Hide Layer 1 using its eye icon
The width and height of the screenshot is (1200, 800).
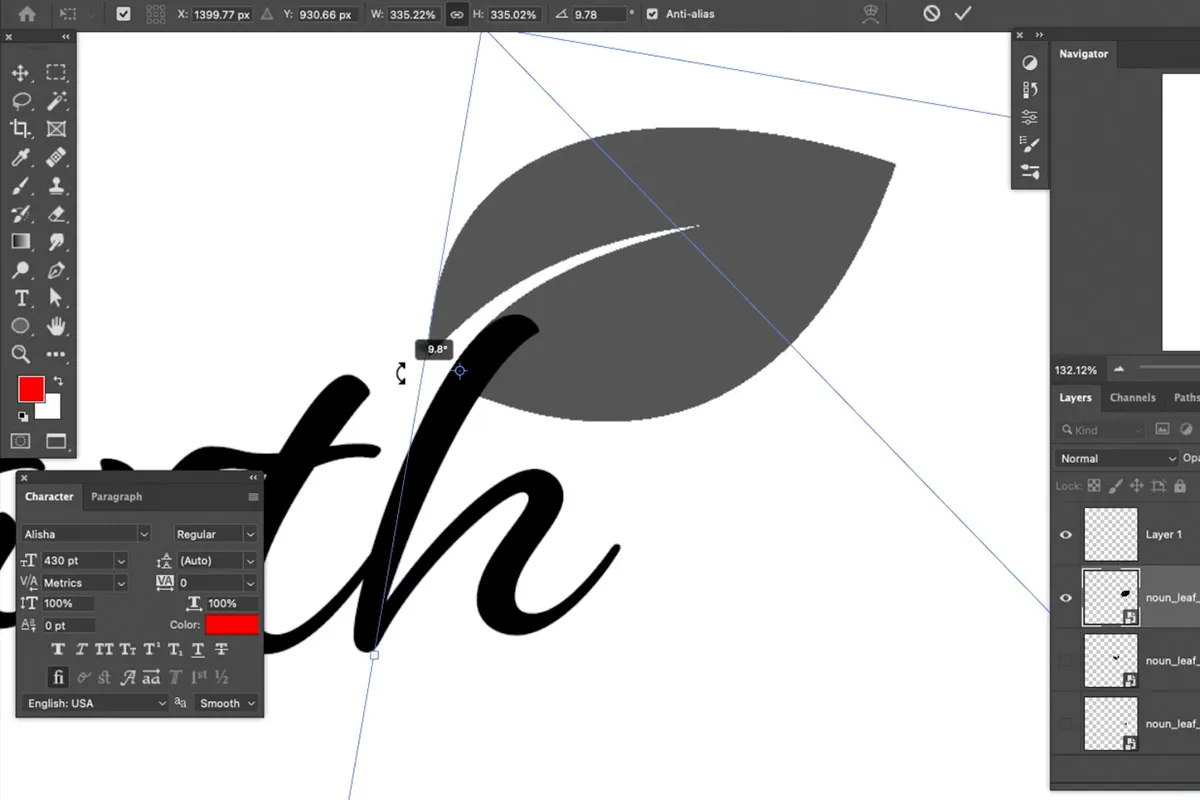coord(1065,534)
